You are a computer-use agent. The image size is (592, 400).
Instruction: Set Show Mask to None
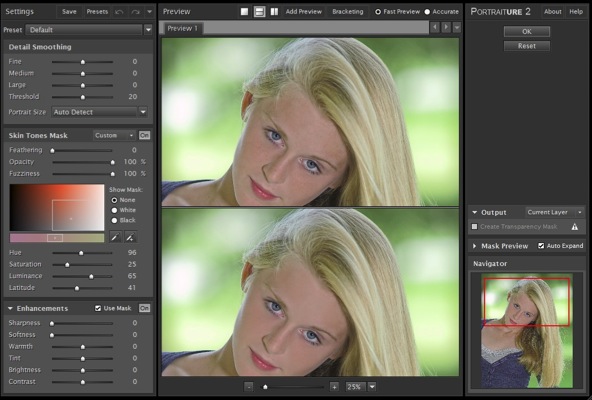(x=114, y=200)
